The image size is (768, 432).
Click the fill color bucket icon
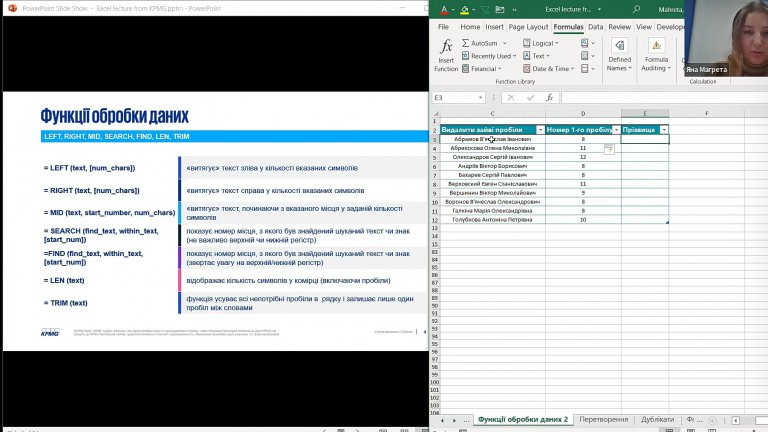pos(464,9)
